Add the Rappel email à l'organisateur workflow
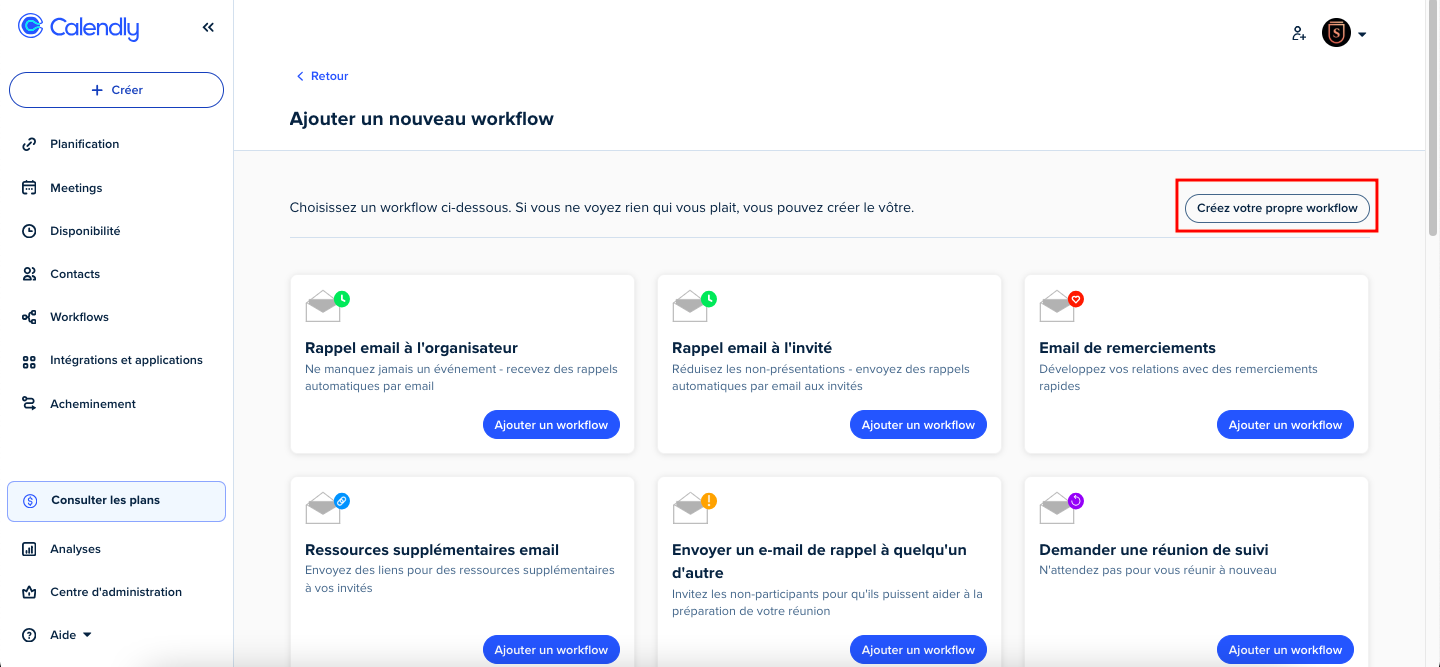The height and width of the screenshot is (667, 1440). (551, 425)
